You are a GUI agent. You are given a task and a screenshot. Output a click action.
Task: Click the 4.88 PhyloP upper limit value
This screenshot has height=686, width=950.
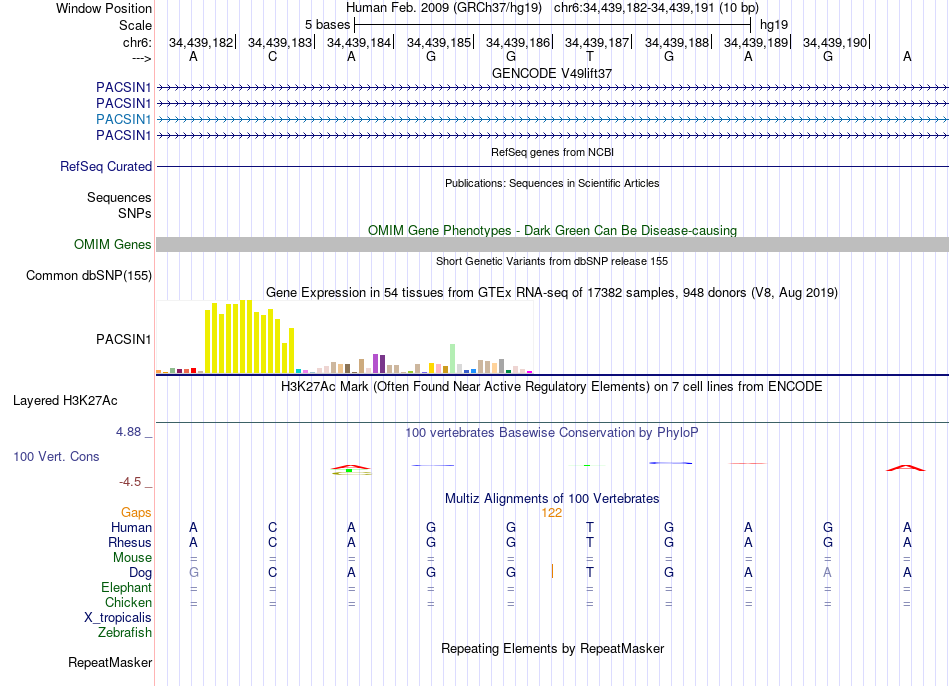click(128, 432)
